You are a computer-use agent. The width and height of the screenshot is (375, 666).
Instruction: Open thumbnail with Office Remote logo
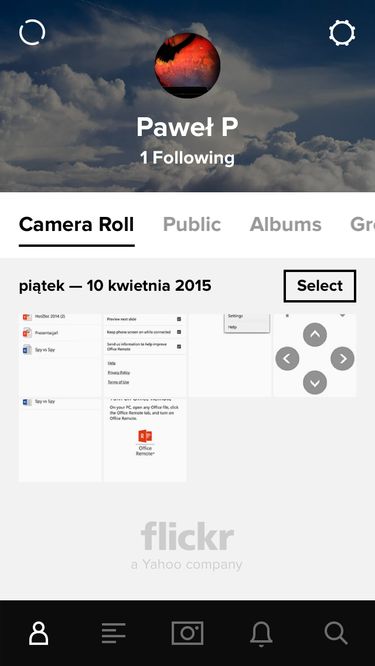click(145, 440)
